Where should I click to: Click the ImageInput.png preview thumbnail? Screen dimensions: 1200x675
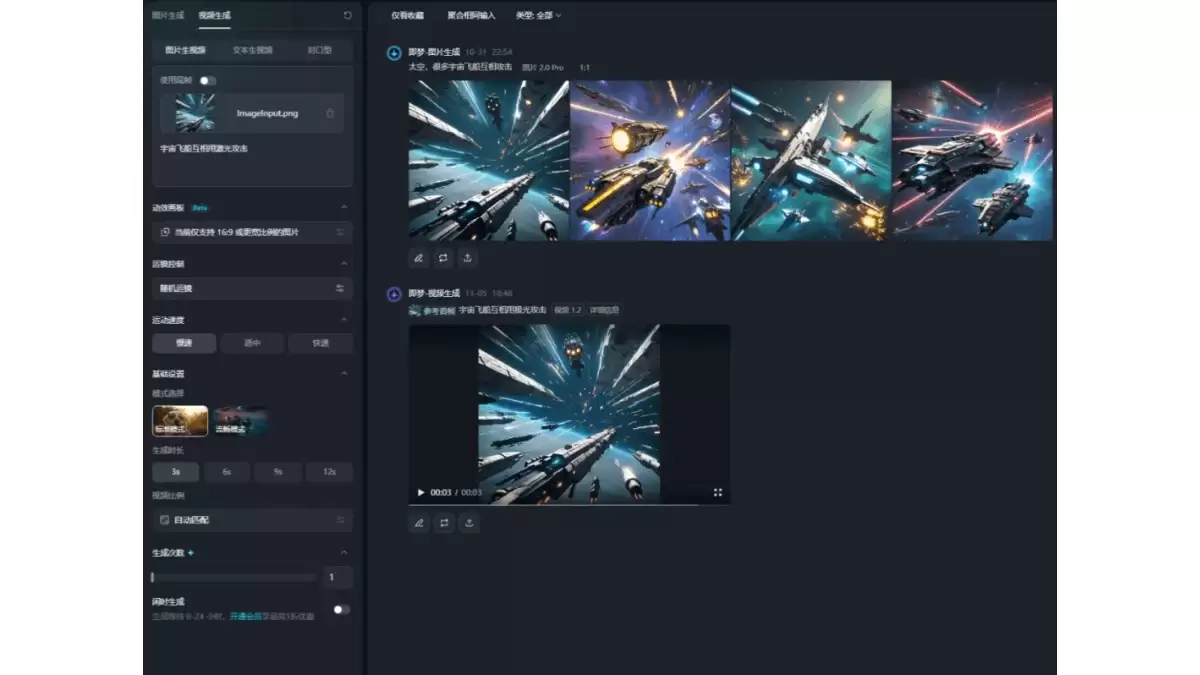pyautogui.click(x=195, y=113)
